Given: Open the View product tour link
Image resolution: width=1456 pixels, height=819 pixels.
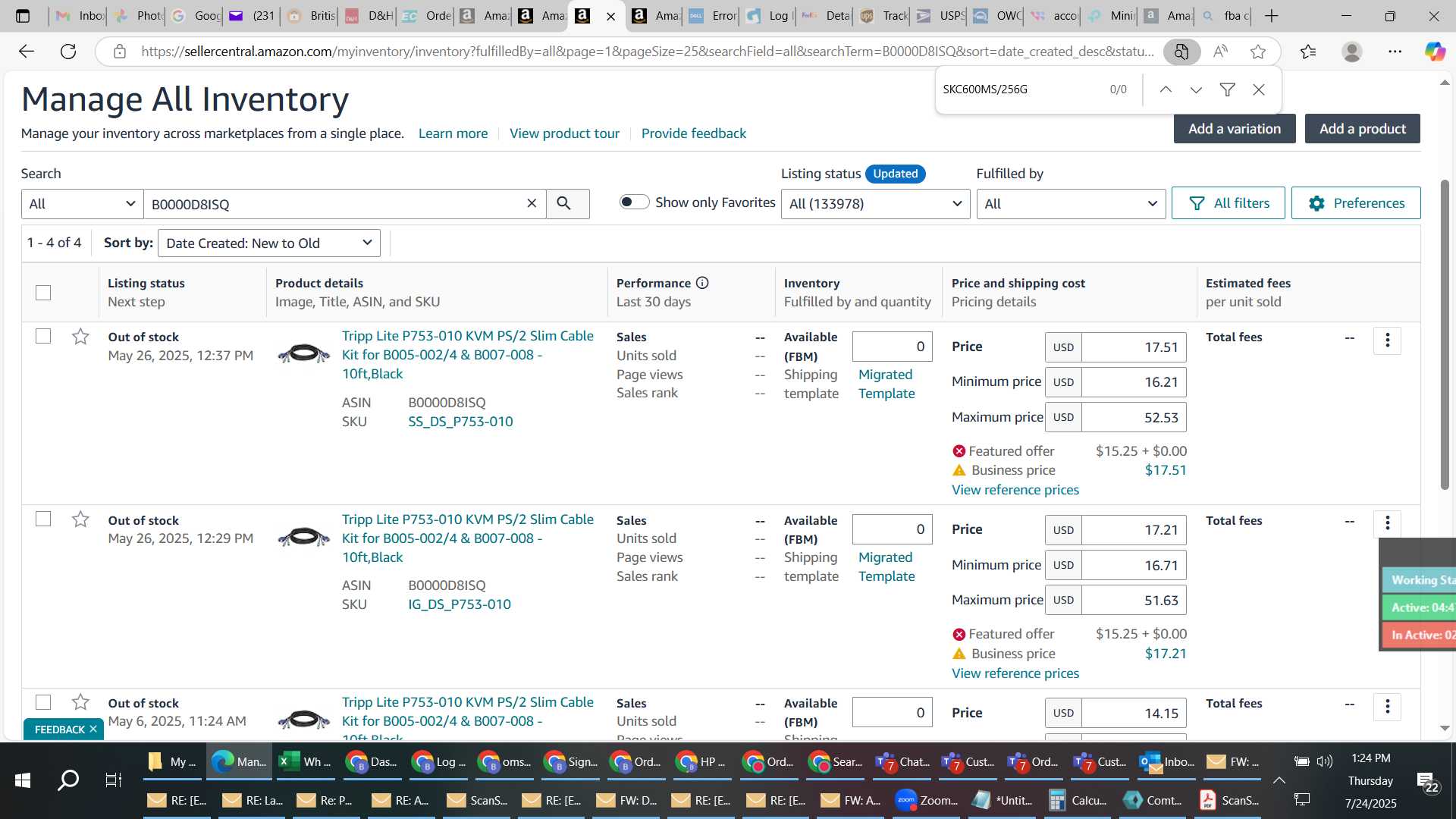Looking at the screenshot, I should (x=564, y=133).
